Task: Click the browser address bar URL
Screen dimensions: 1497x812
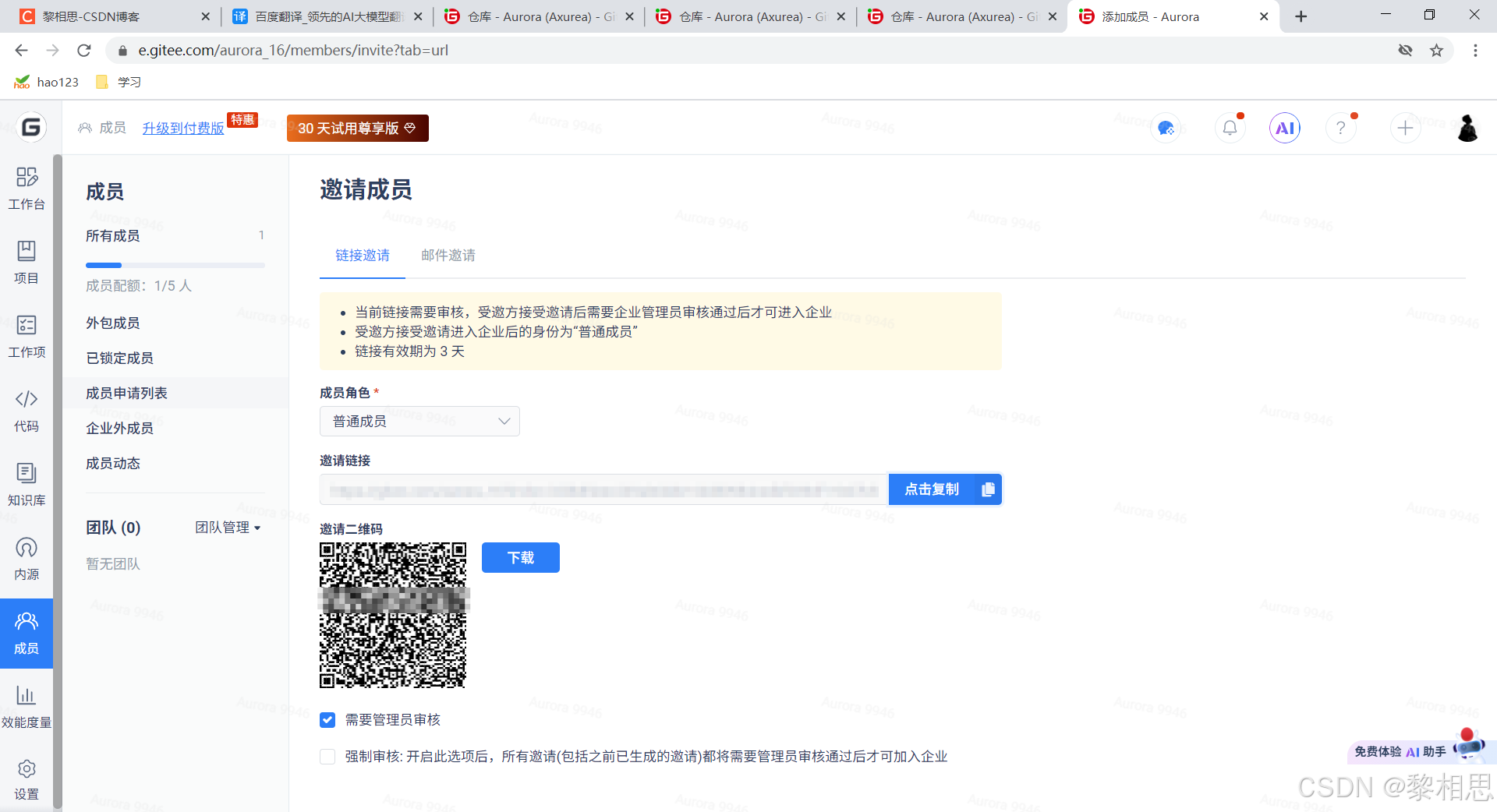Action: point(293,51)
